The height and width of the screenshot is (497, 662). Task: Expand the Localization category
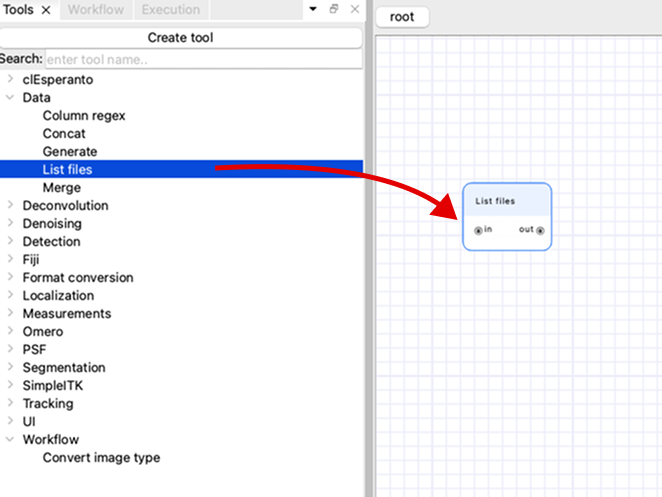click(10, 295)
